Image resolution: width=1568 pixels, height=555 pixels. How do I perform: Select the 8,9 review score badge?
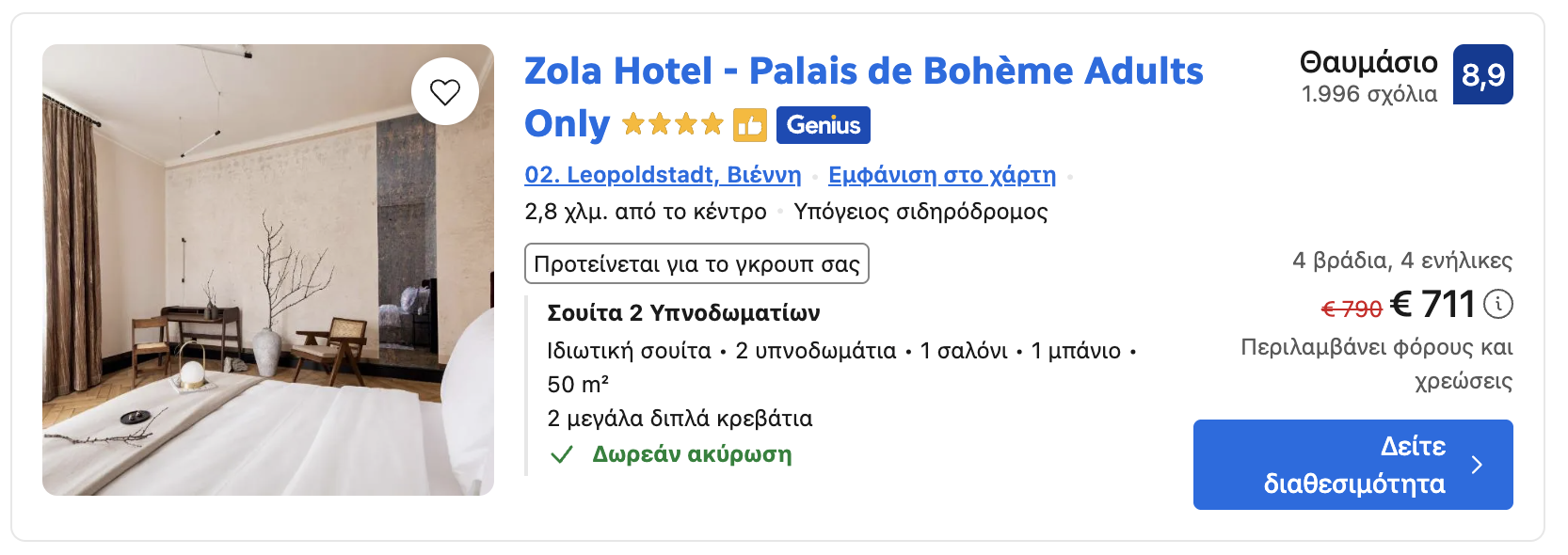[1483, 74]
